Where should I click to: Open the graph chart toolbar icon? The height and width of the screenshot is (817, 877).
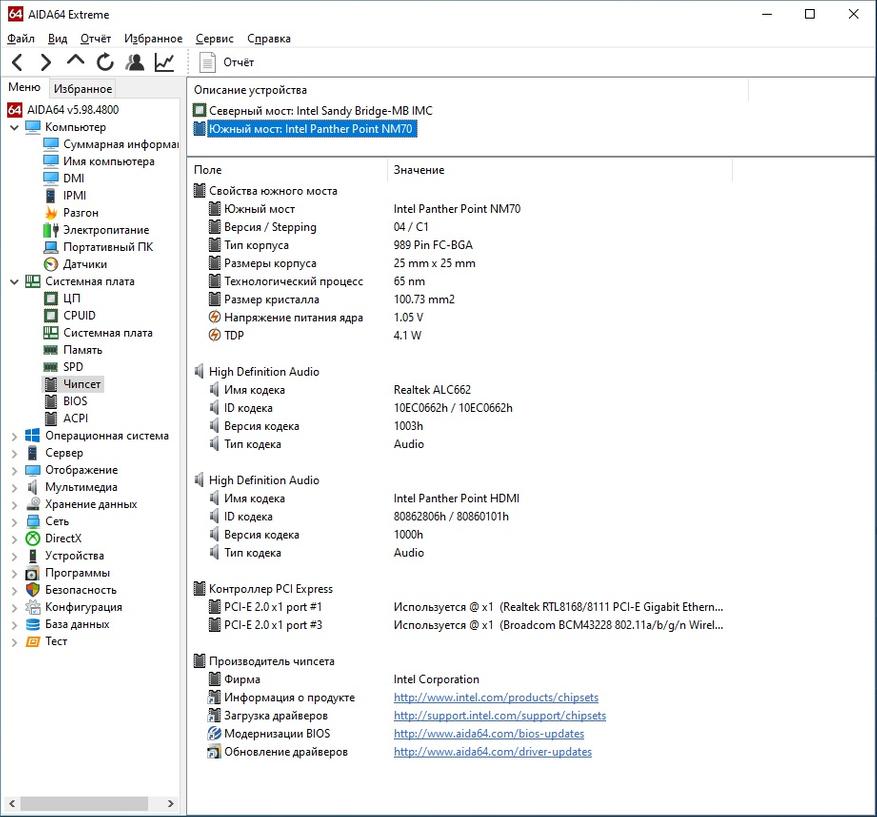pos(164,62)
